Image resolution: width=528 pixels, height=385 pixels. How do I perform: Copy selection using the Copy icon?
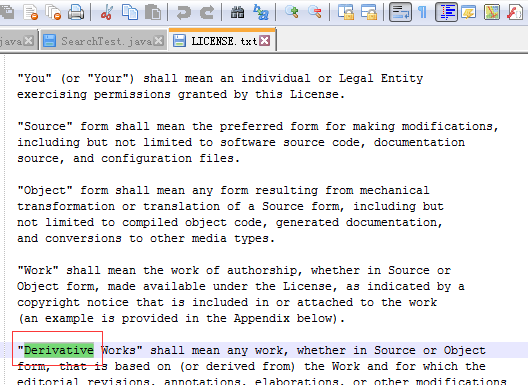point(130,12)
